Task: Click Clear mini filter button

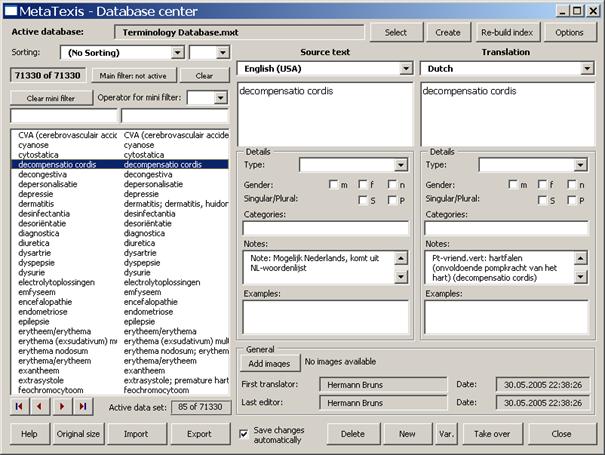Action: (51, 98)
